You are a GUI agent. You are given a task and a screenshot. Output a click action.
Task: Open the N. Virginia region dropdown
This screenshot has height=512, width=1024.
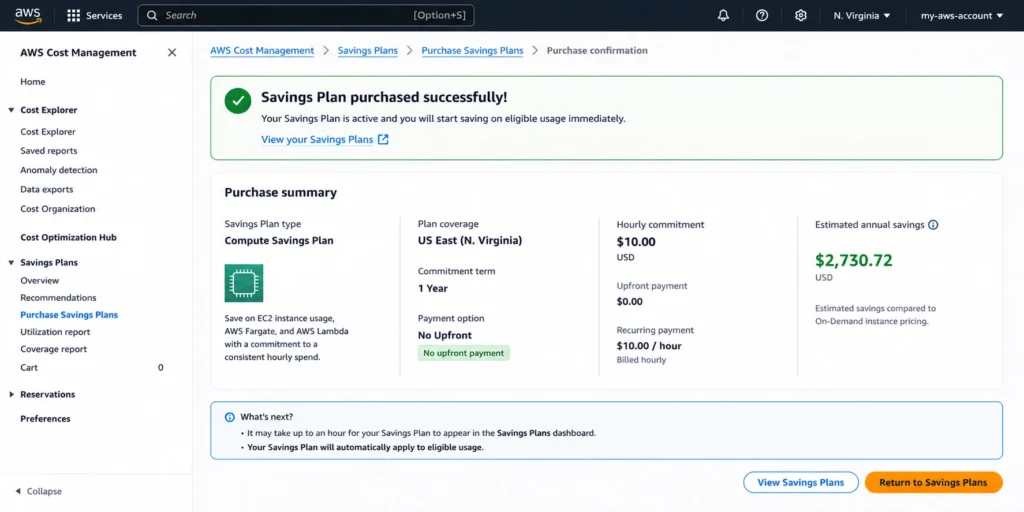pos(861,16)
